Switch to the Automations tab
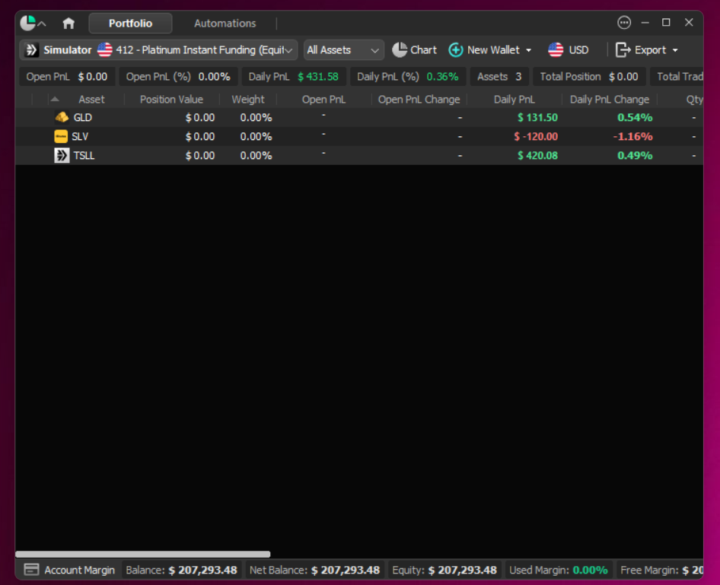 tap(225, 23)
